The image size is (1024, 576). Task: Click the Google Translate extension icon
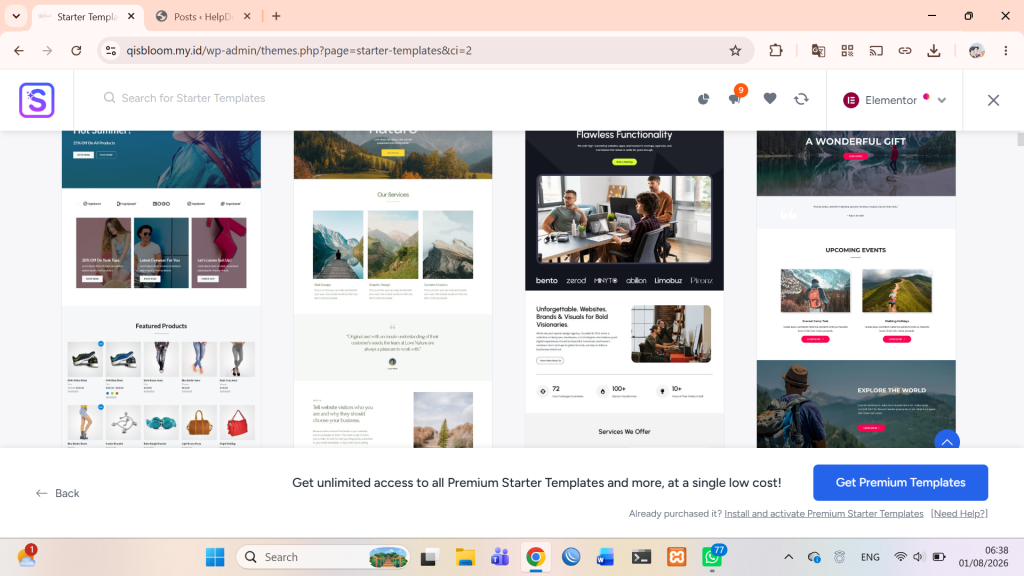(818, 50)
